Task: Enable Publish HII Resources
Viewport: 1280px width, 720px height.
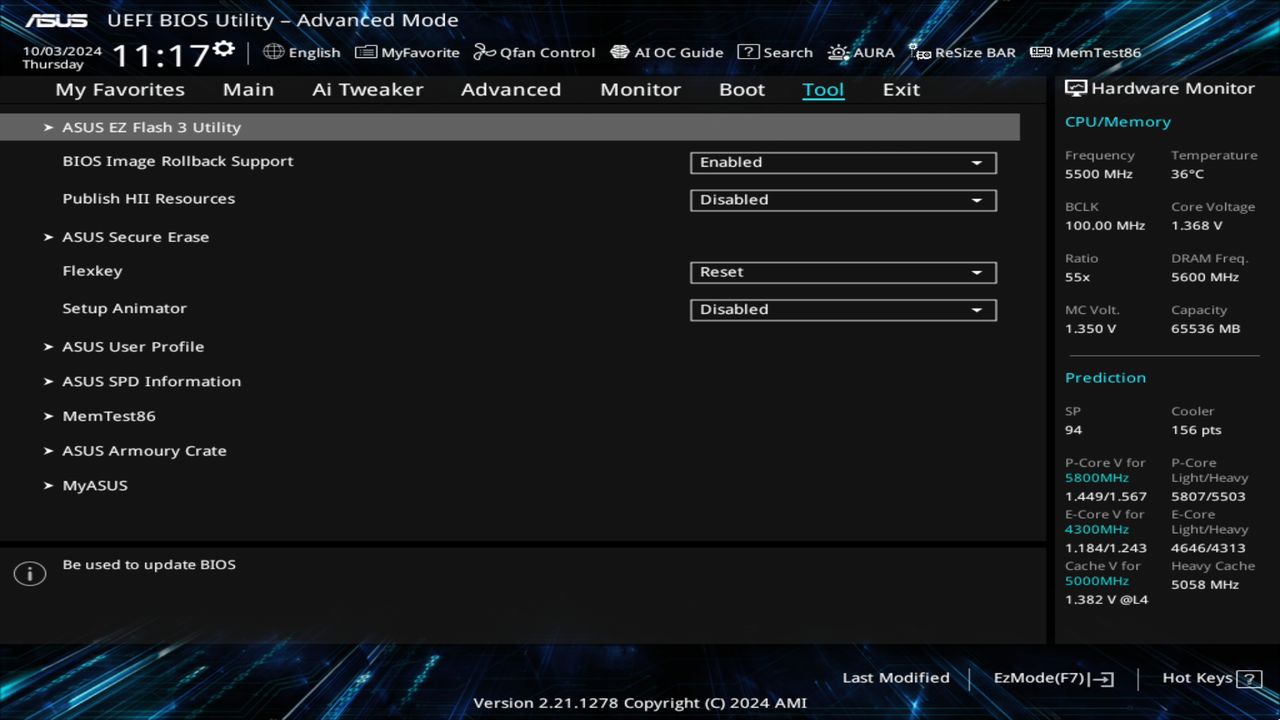Action: pyautogui.click(x=842, y=200)
